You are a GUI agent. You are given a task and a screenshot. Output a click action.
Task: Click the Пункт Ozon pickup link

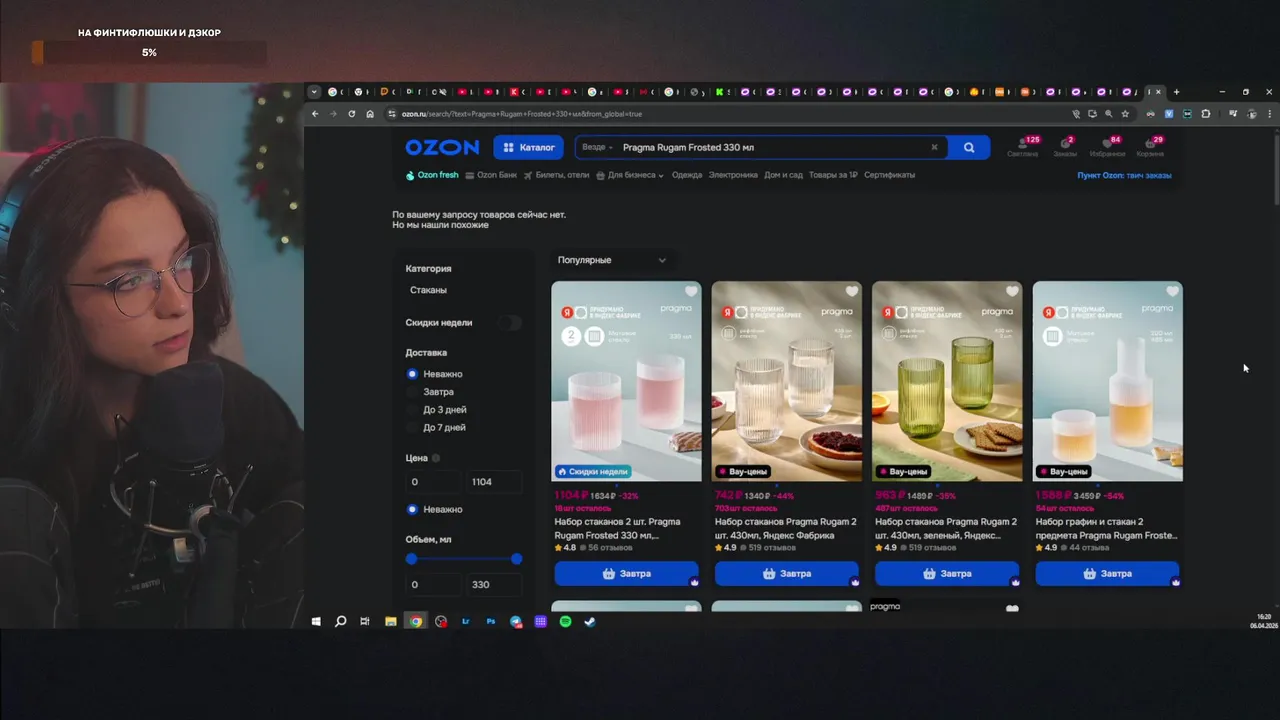click(1124, 175)
